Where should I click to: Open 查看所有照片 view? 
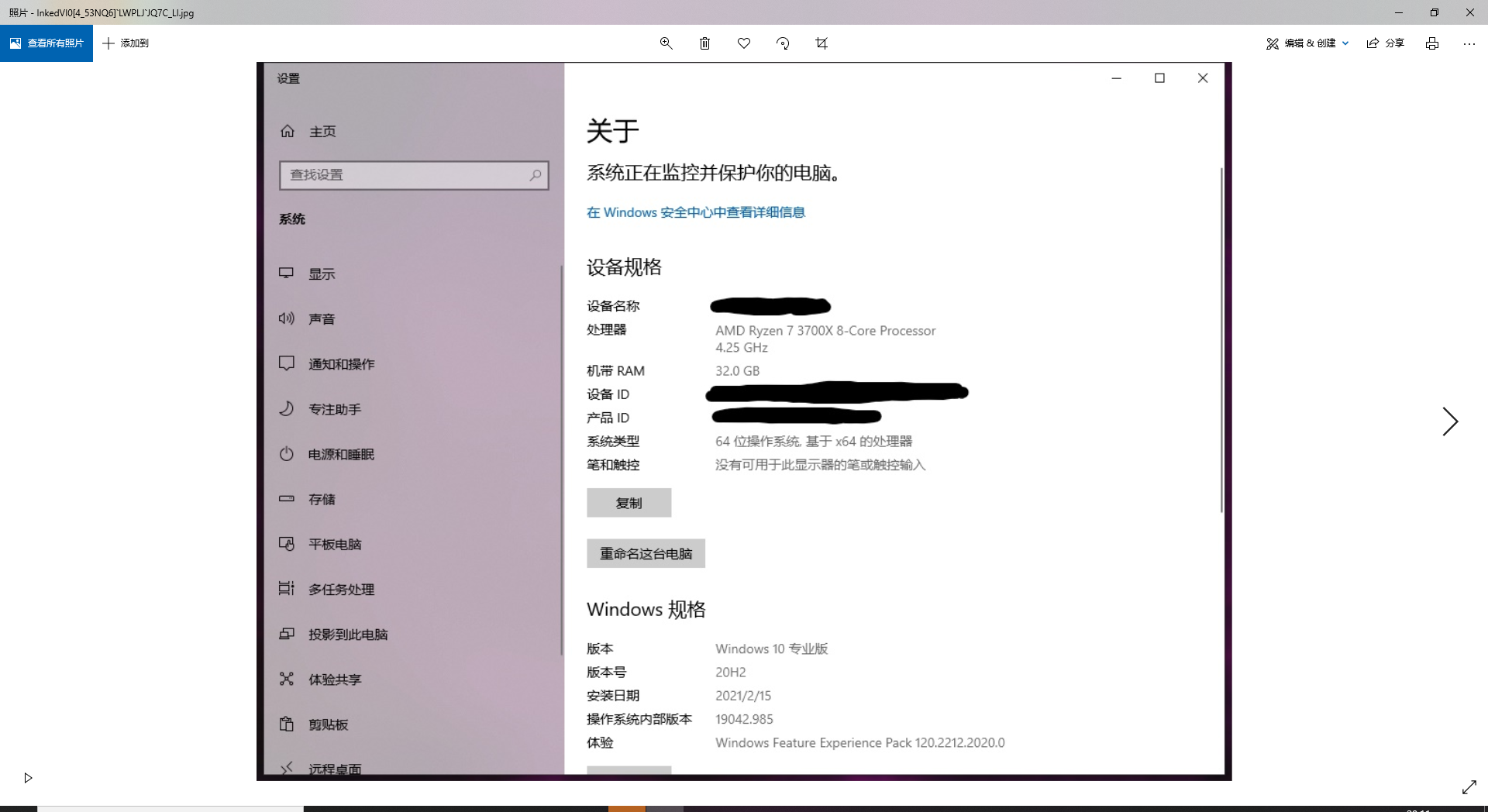(46, 43)
